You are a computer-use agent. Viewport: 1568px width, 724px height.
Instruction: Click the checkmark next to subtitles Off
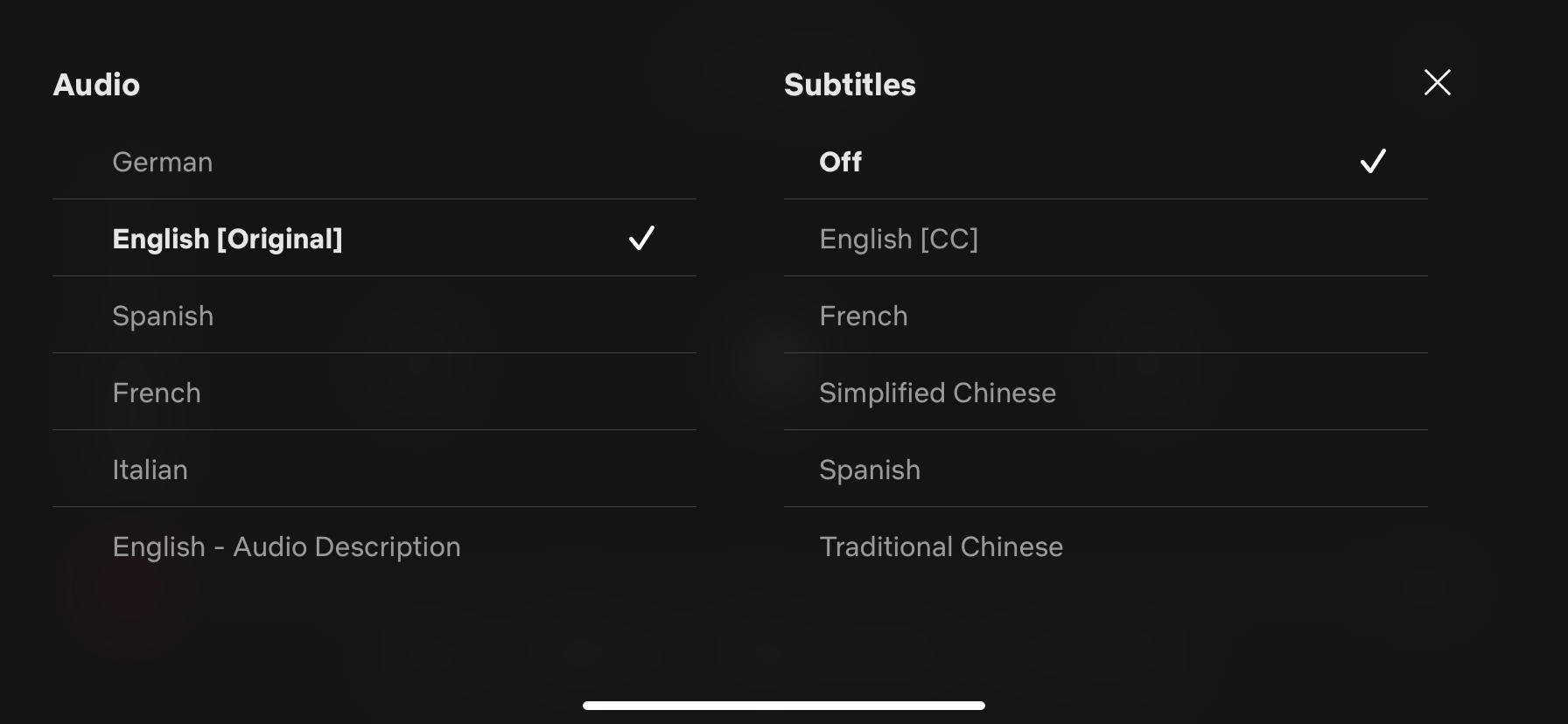pos(1373,161)
